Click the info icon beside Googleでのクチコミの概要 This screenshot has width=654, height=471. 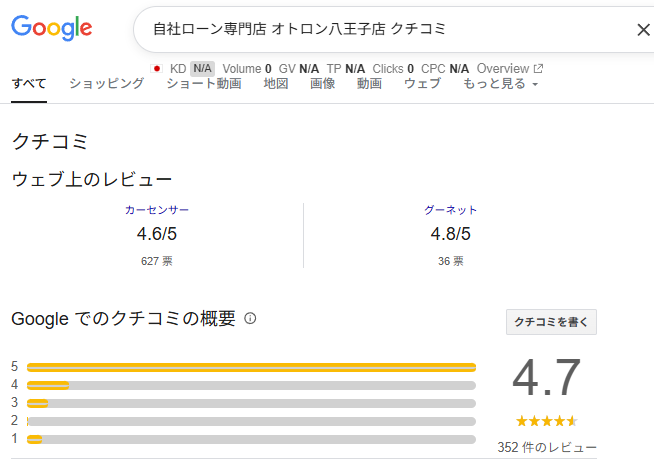pos(250,319)
